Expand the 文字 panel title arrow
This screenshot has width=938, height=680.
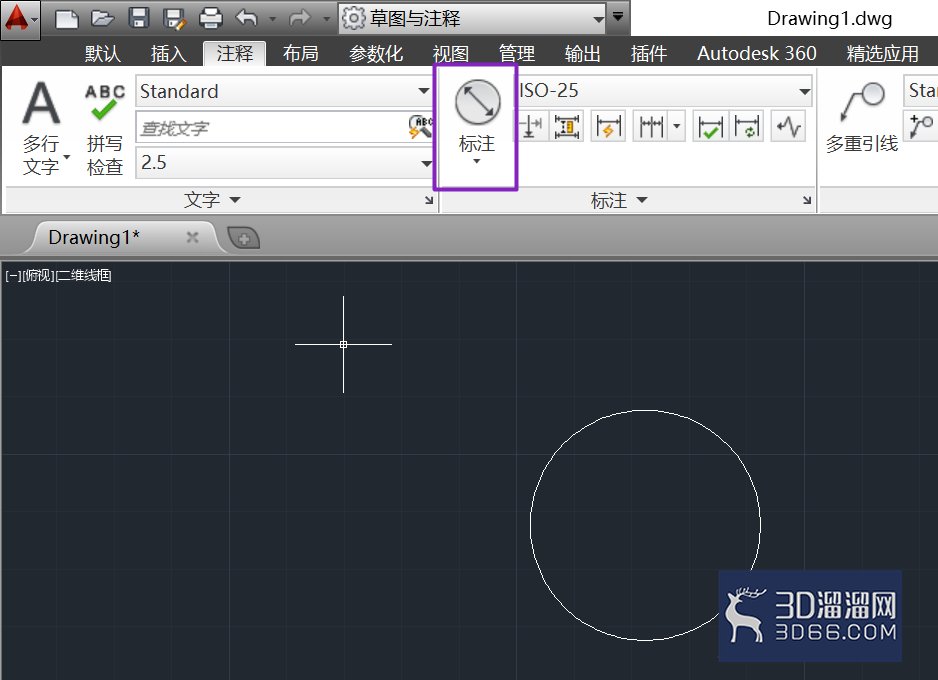(234, 200)
